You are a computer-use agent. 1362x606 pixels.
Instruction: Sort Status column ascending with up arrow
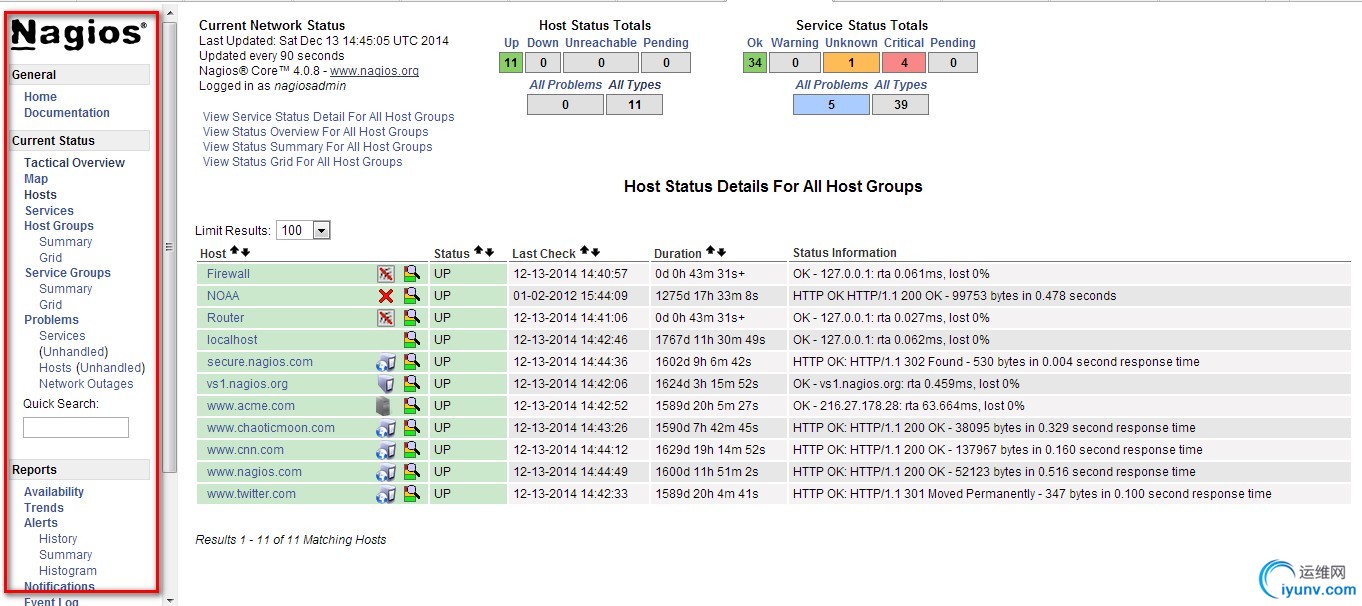(x=478, y=252)
